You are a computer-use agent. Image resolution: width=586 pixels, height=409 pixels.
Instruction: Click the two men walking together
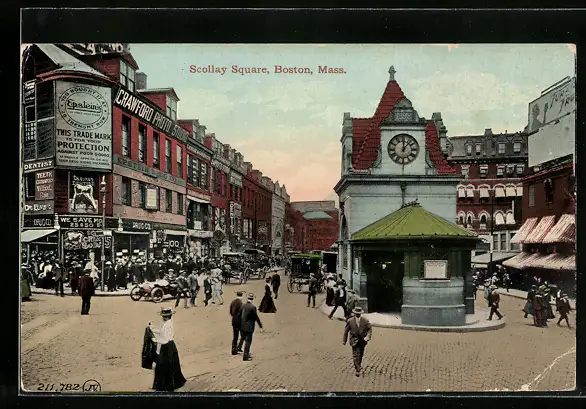pos(244,326)
